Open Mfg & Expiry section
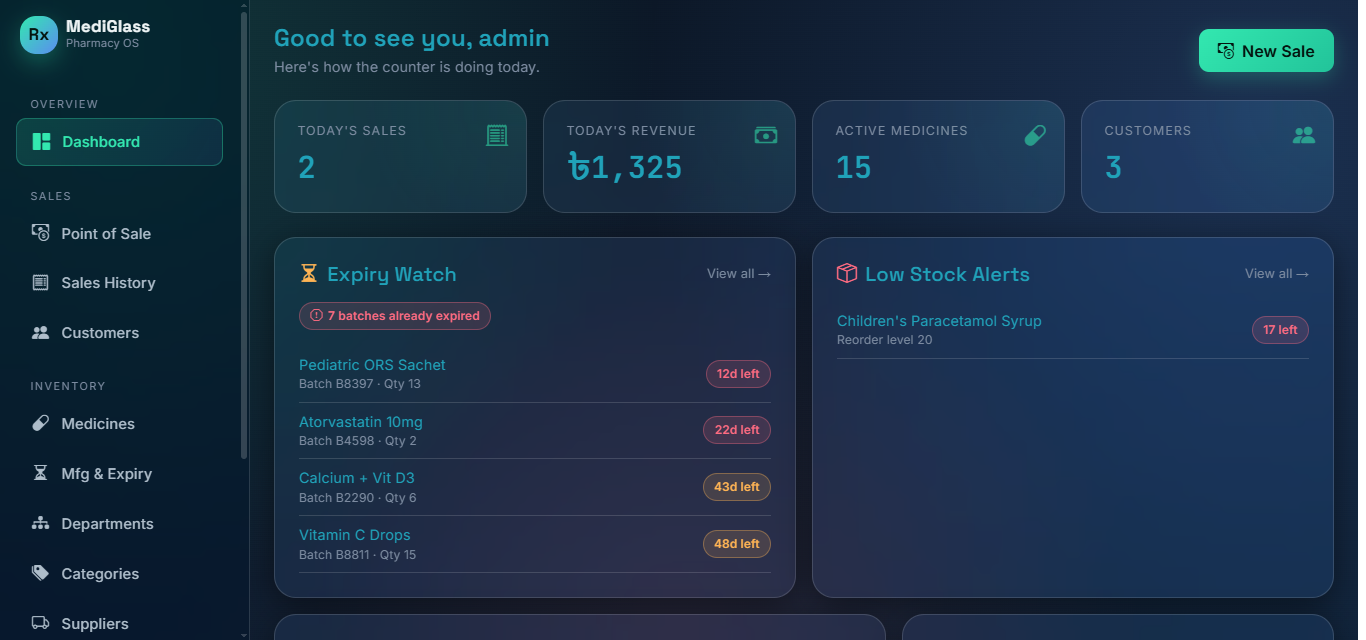1366x640 pixels. pos(119,474)
